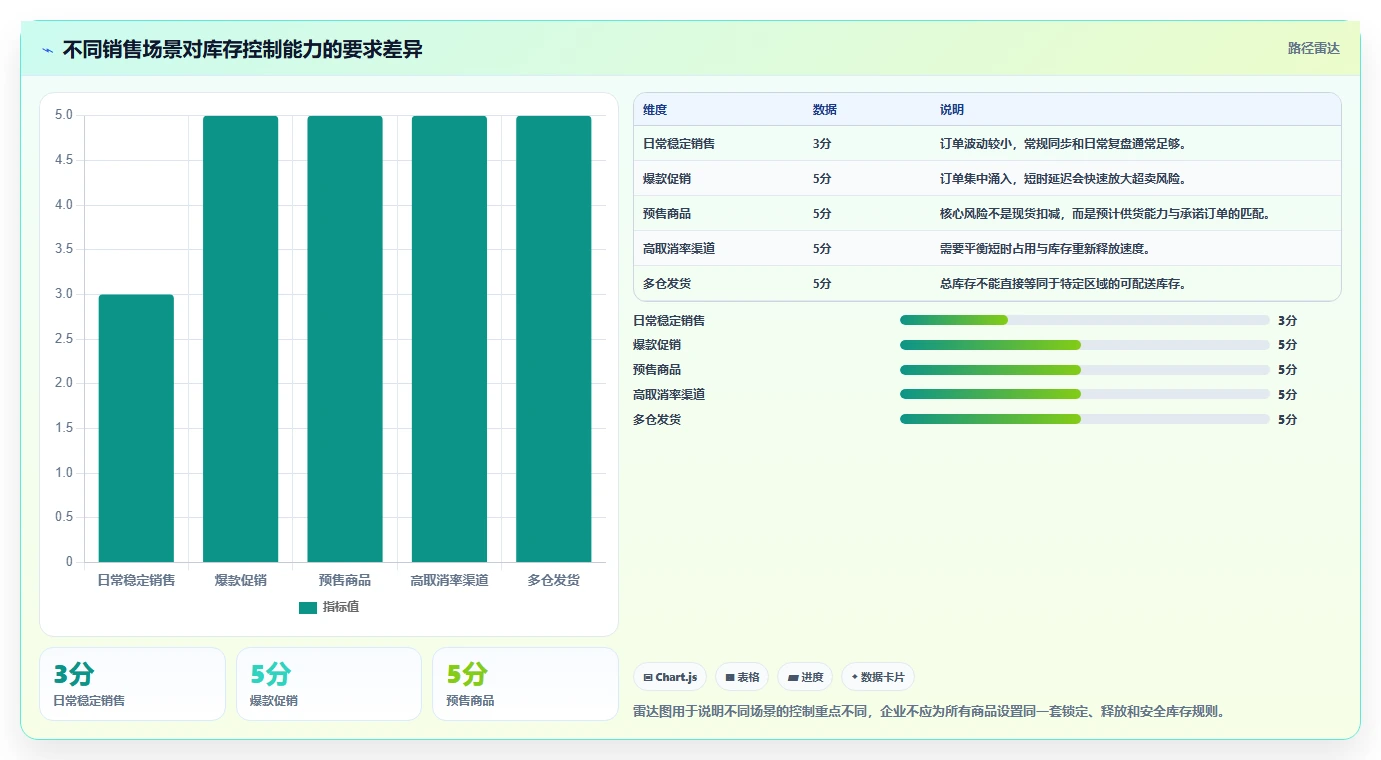The width and height of the screenshot is (1381, 760).
Task: Click the 3分 label beside the progress bar
Action: (1287, 321)
